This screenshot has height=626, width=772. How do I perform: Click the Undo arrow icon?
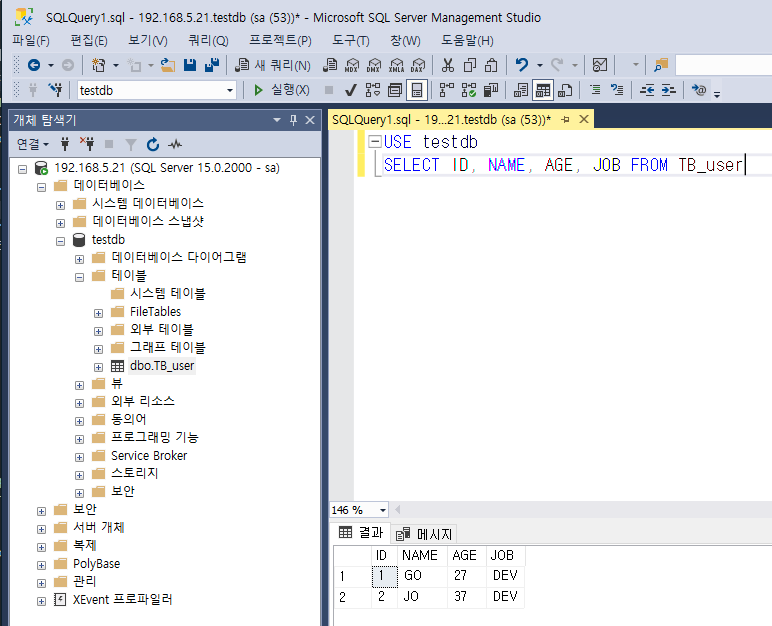pyautogui.click(x=522, y=65)
